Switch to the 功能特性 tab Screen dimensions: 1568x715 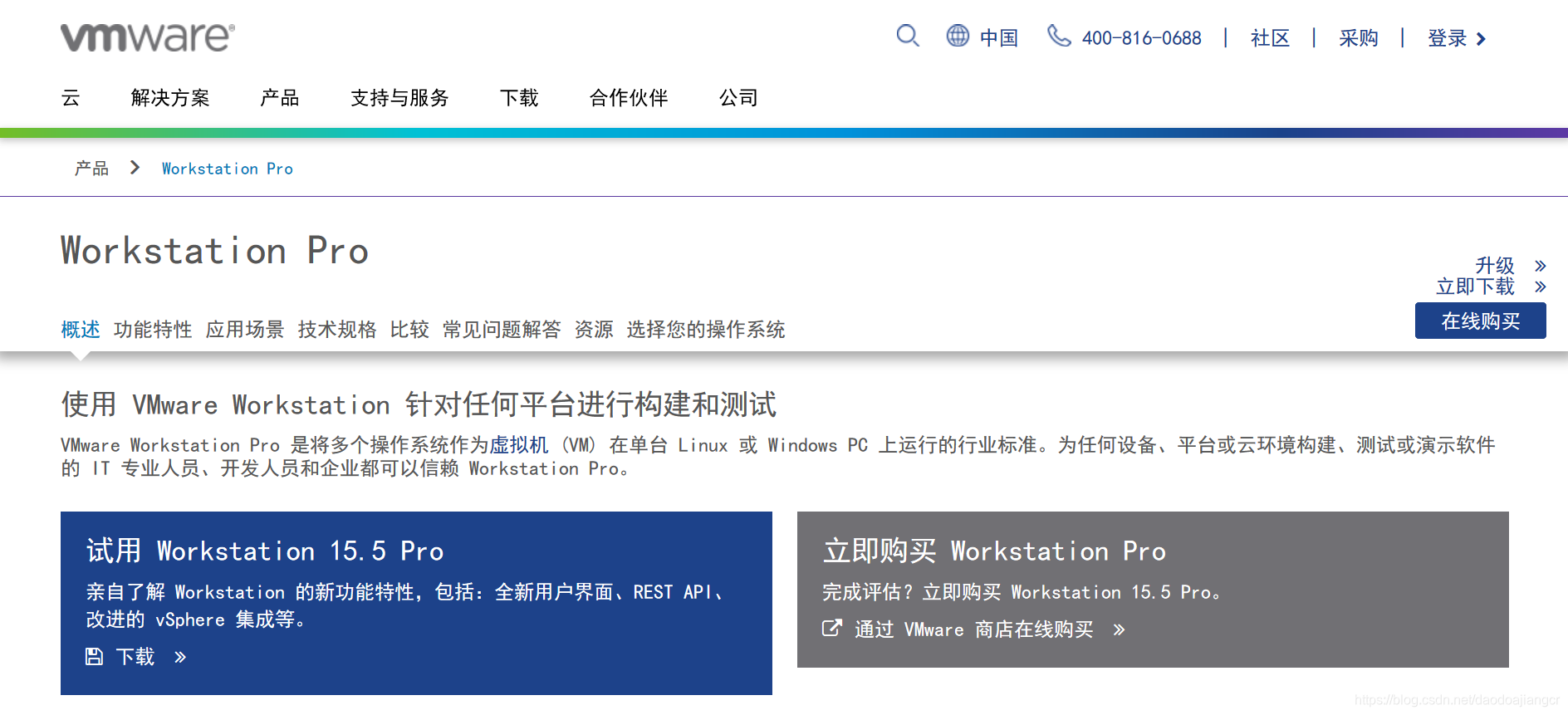153,330
